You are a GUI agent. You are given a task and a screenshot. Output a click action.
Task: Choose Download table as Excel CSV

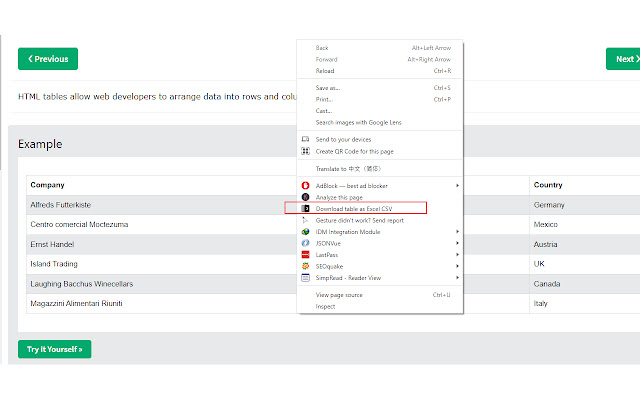[x=380, y=209]
